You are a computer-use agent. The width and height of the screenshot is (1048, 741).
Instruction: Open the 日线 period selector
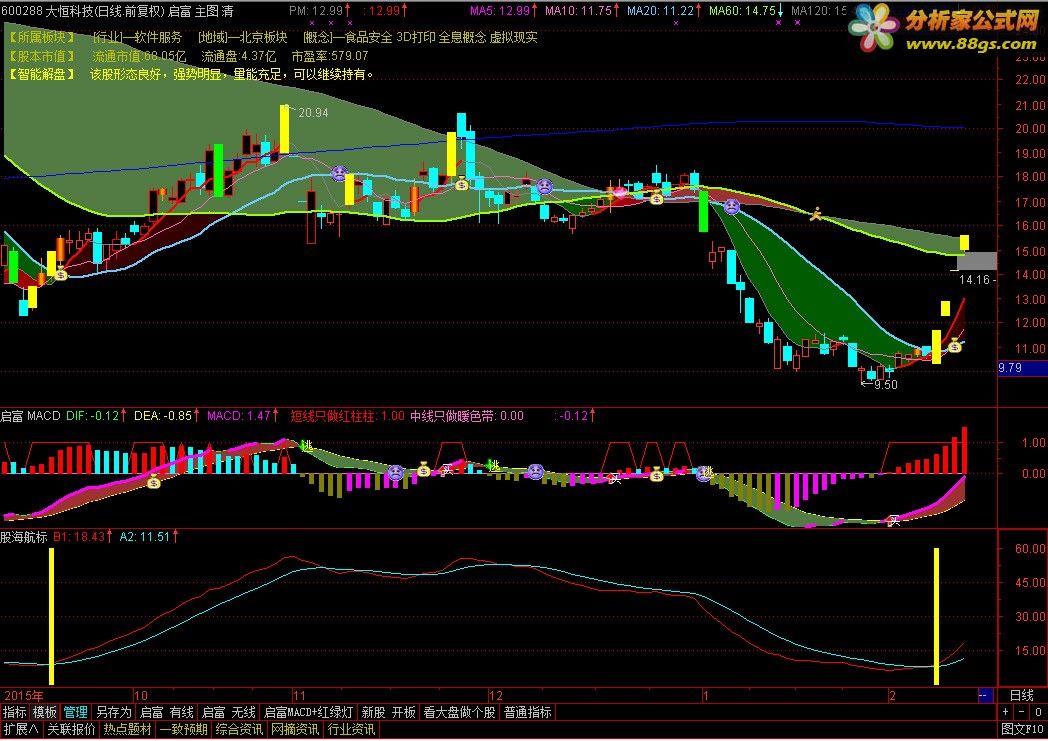[1022, 695]
